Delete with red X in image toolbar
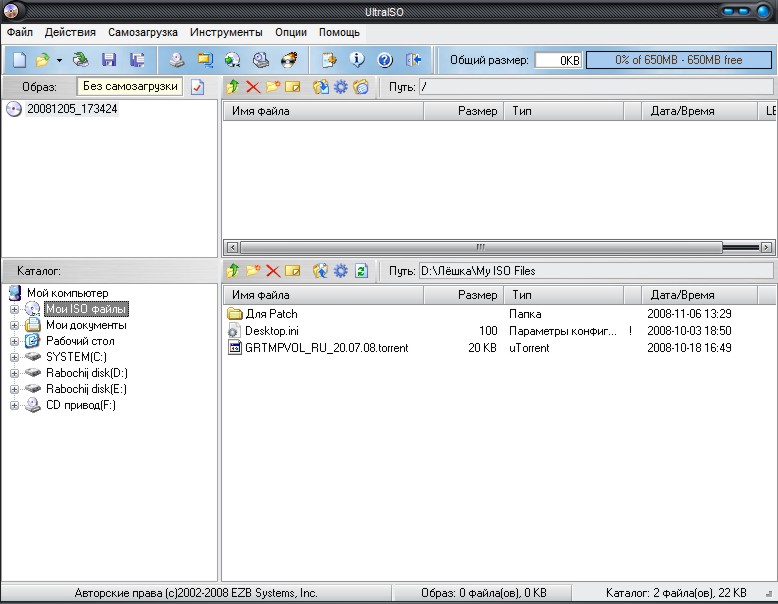The width and height of the screenshot is (778, 604). [253, 87]
